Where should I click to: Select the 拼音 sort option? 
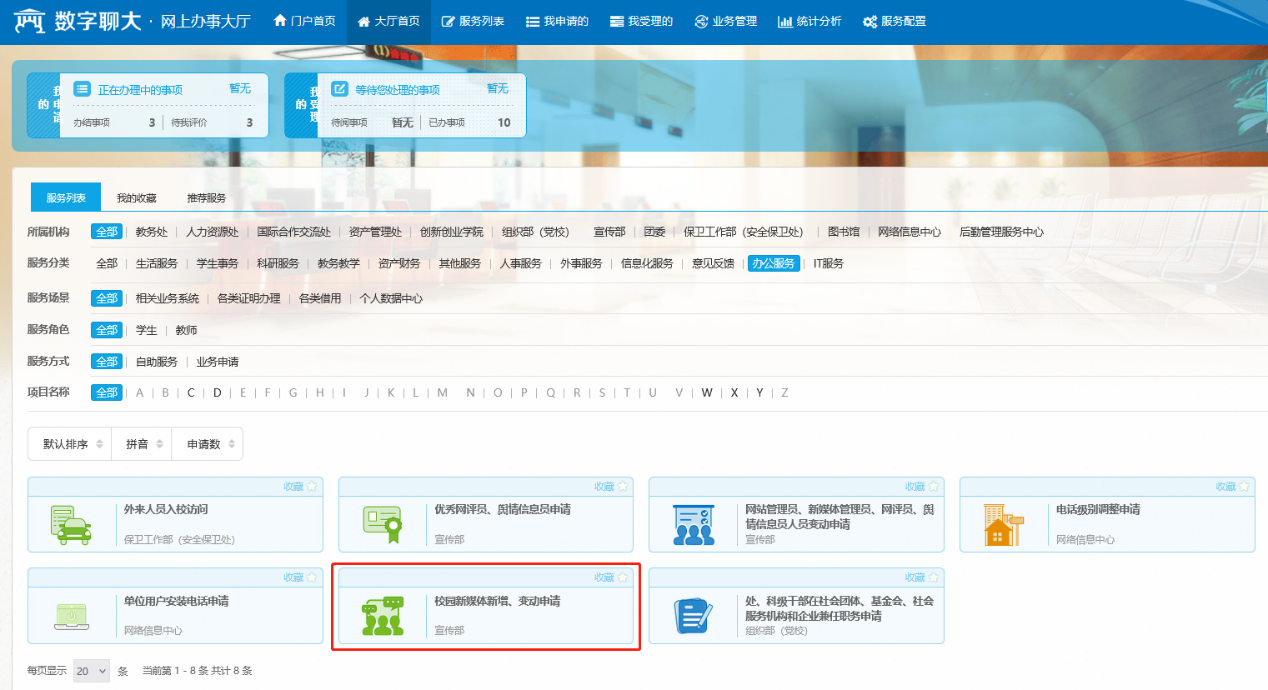[141, 444]
